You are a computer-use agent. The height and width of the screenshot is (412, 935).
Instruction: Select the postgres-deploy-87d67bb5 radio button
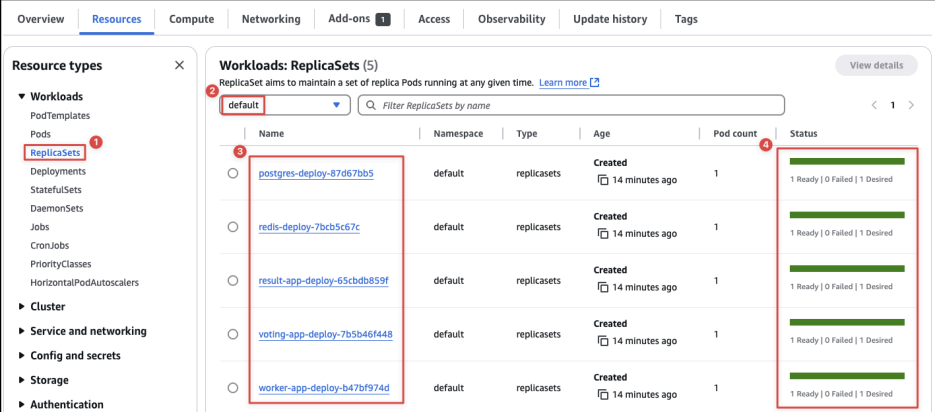click(233, 174)
